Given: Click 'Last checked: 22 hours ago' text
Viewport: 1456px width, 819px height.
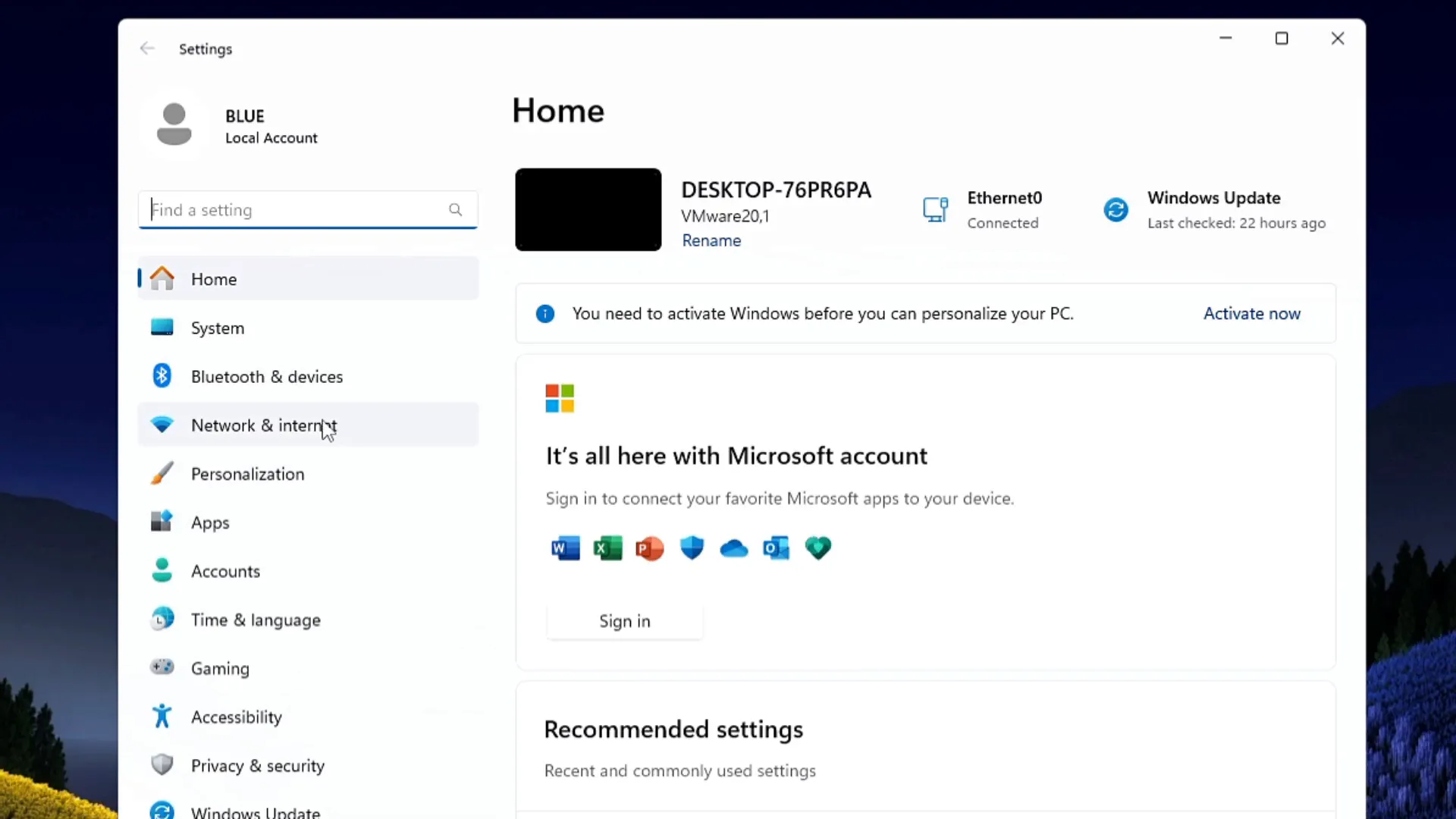Looking at the screenshot, I should 1236,223.
